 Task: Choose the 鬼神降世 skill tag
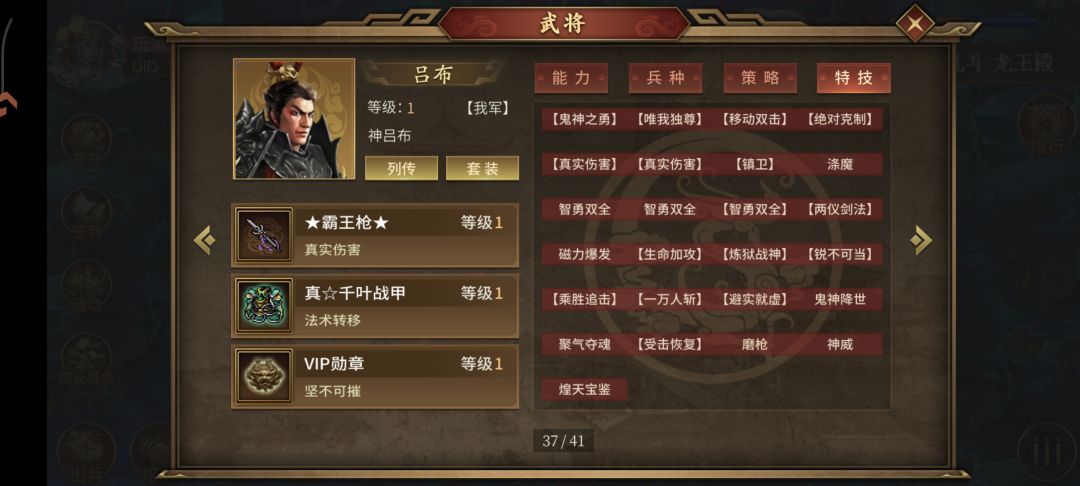point(840,299)
